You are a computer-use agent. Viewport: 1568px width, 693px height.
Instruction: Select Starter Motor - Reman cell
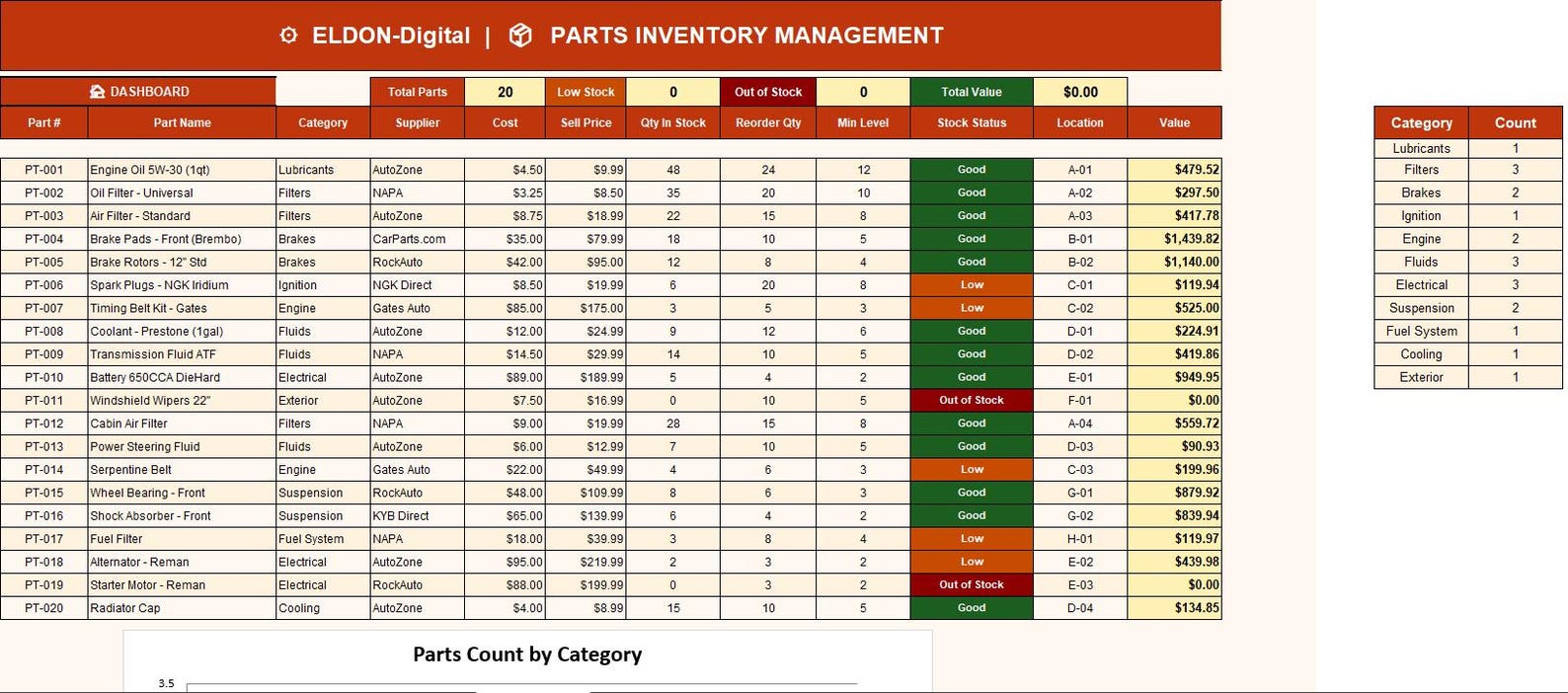coord(182,585)
